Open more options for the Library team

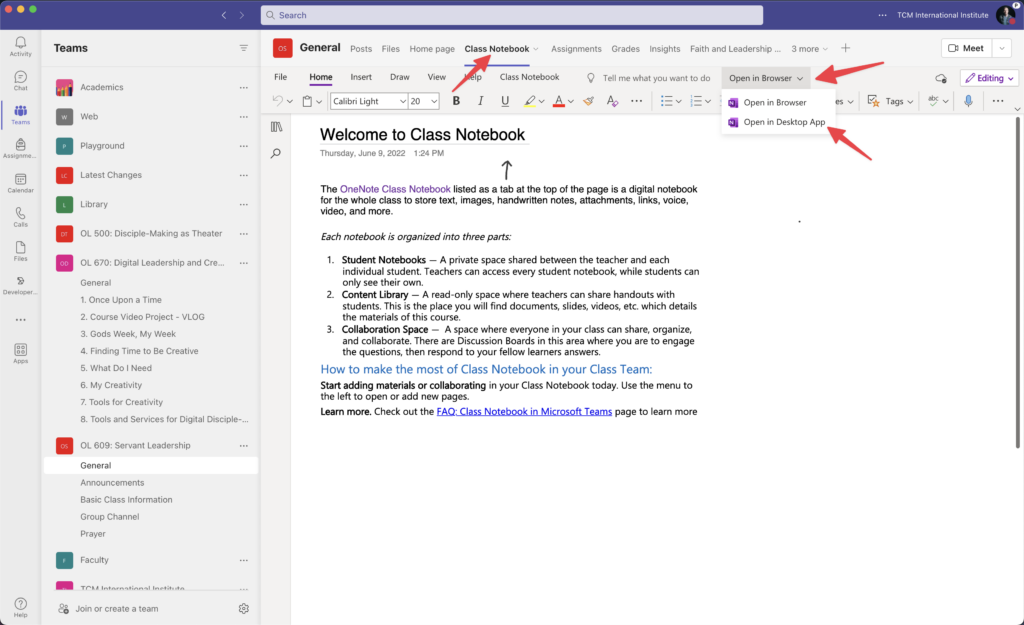click(244, 204)
